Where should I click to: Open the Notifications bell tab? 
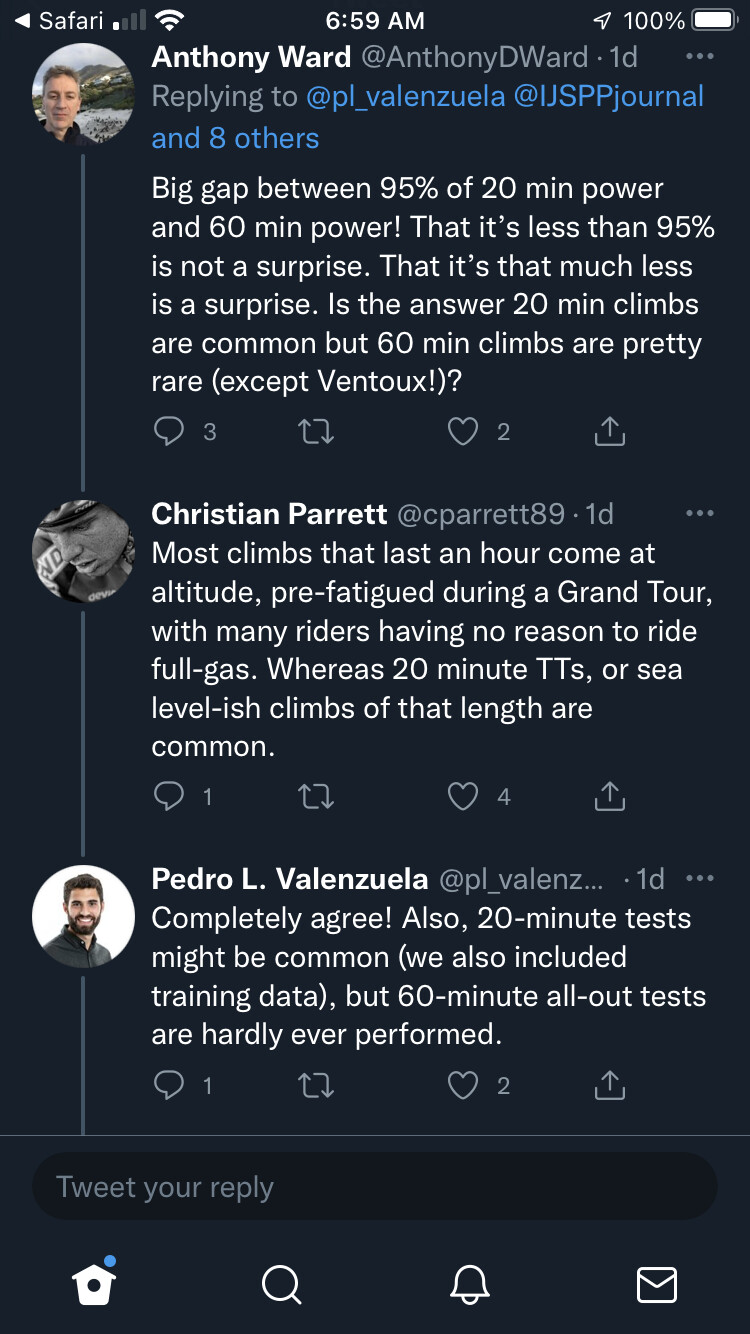[x=469, y=1284]
